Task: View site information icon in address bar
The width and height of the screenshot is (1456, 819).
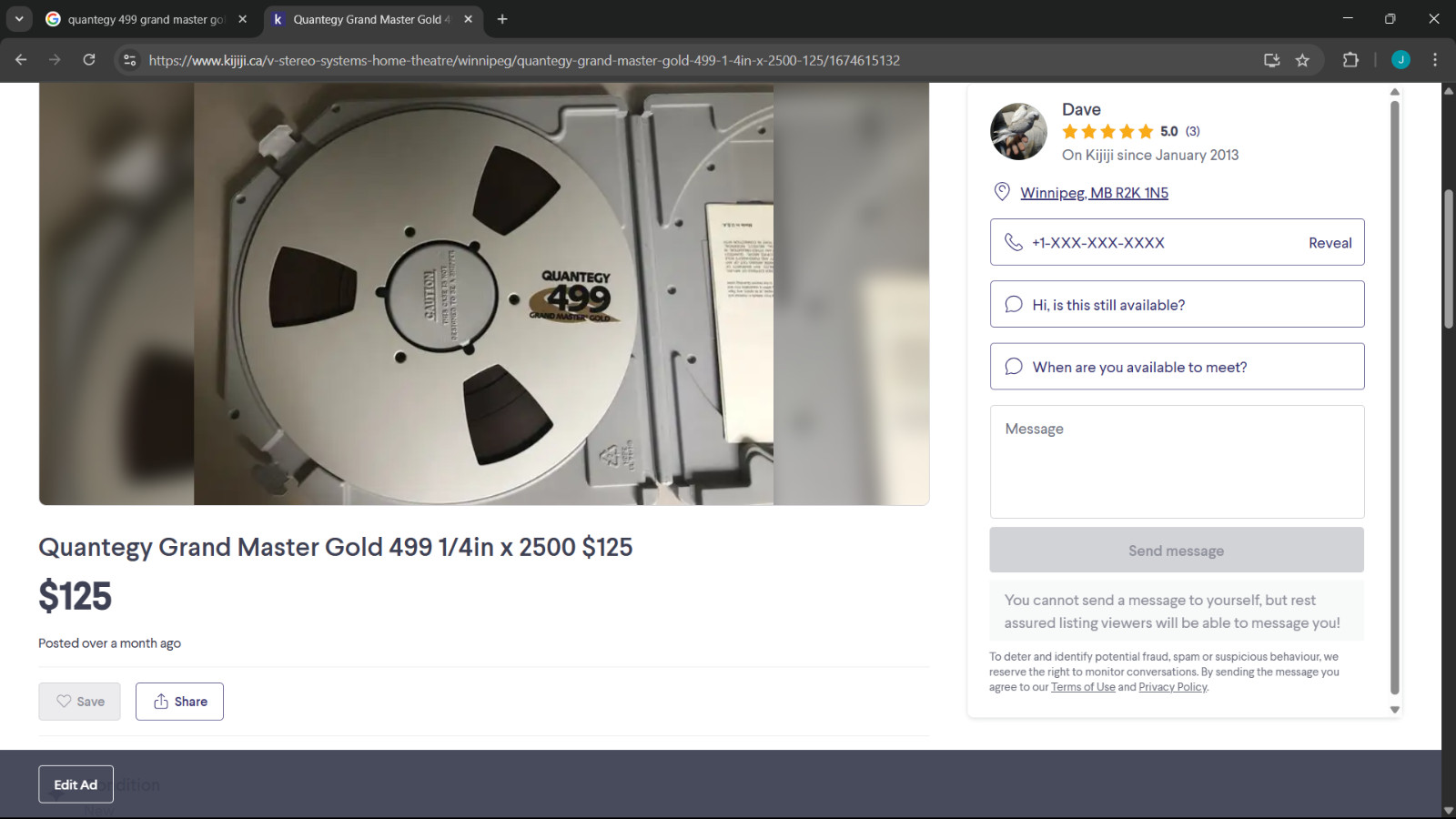Action: (x=129, y=60)
